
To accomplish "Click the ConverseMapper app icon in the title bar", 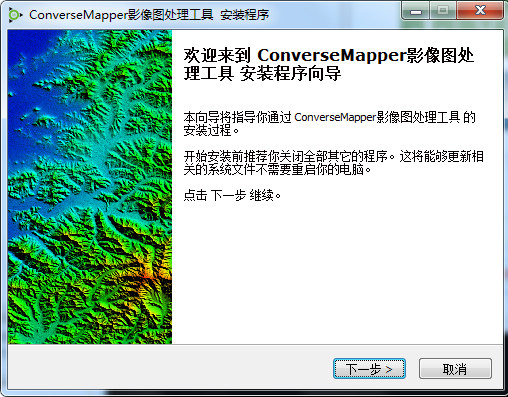I will 15,15.
